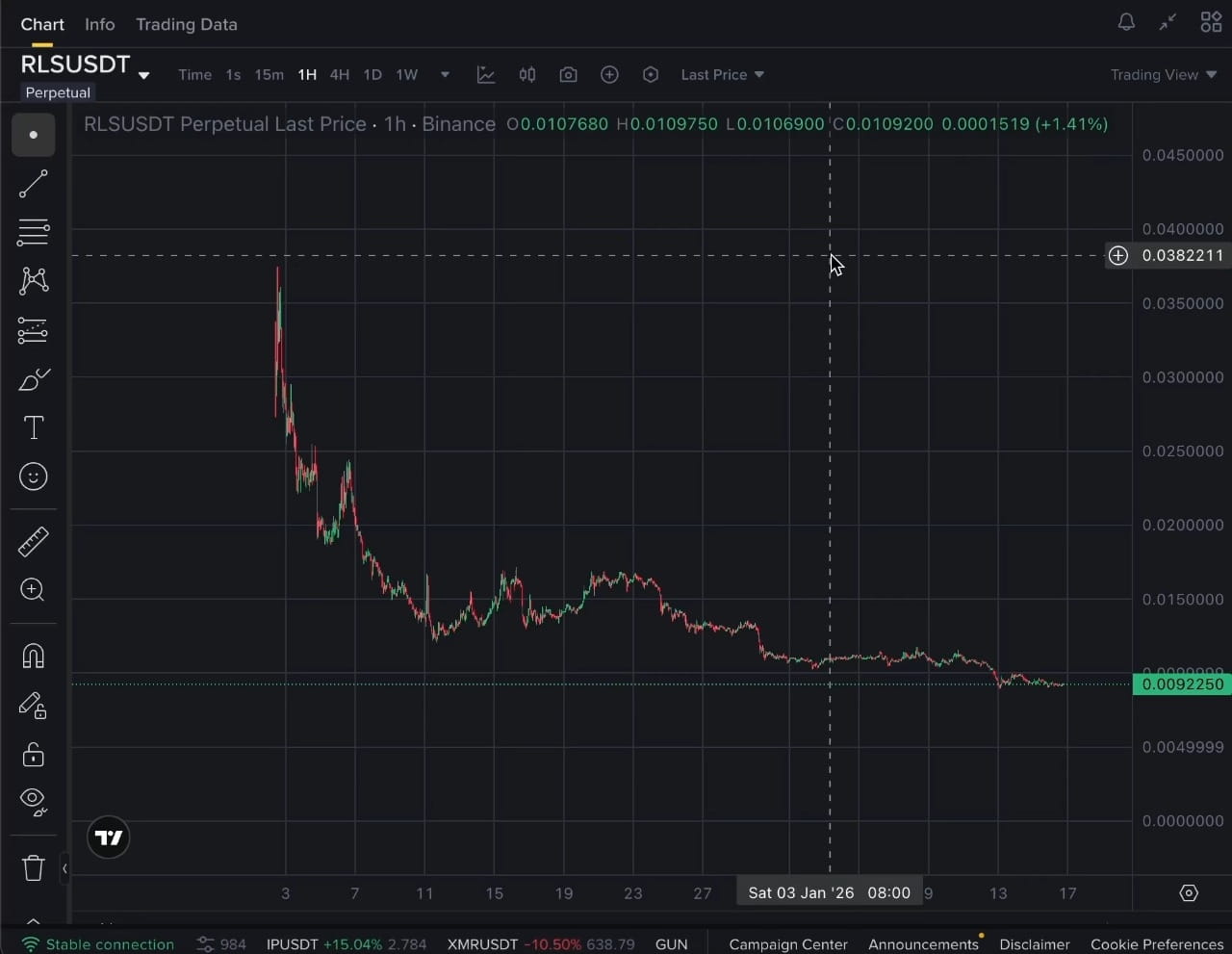Select the Text annotation tool

33,427
